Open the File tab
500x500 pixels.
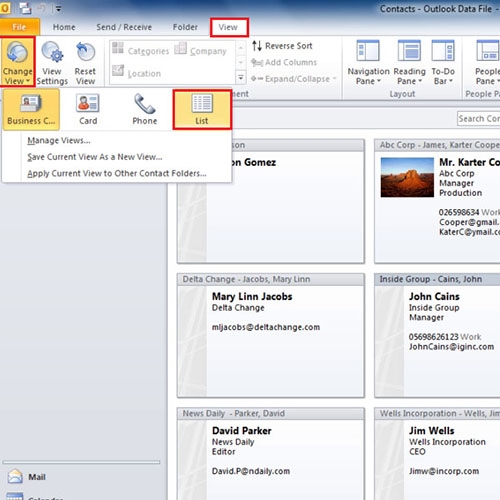[x=19, y=27]
